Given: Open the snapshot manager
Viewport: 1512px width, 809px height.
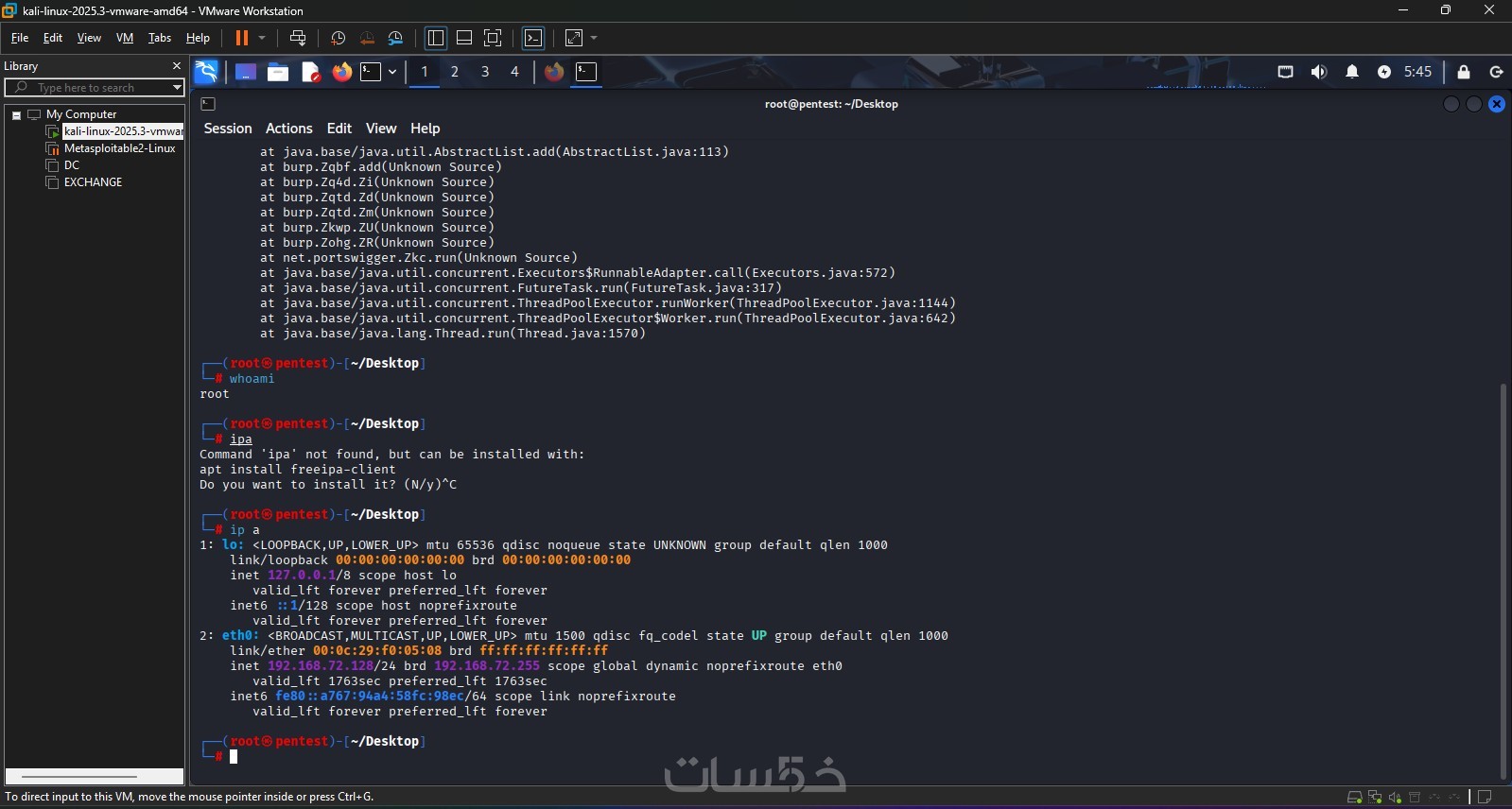Looking at the screenshot, I should (395, 38).
